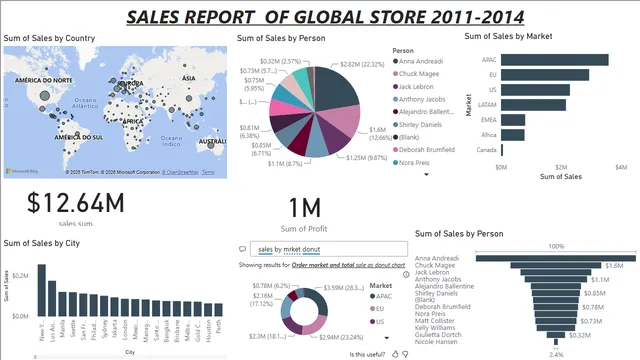
Task: Select APAC color dot in Market legend
Action: [372, 296]
